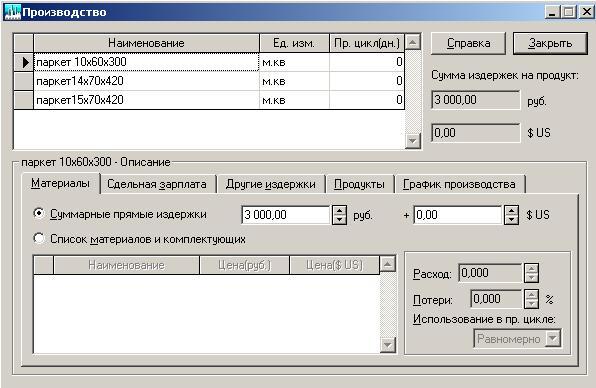
Task: Open the Другие издержки tab
Action: [x=271, y=184]
